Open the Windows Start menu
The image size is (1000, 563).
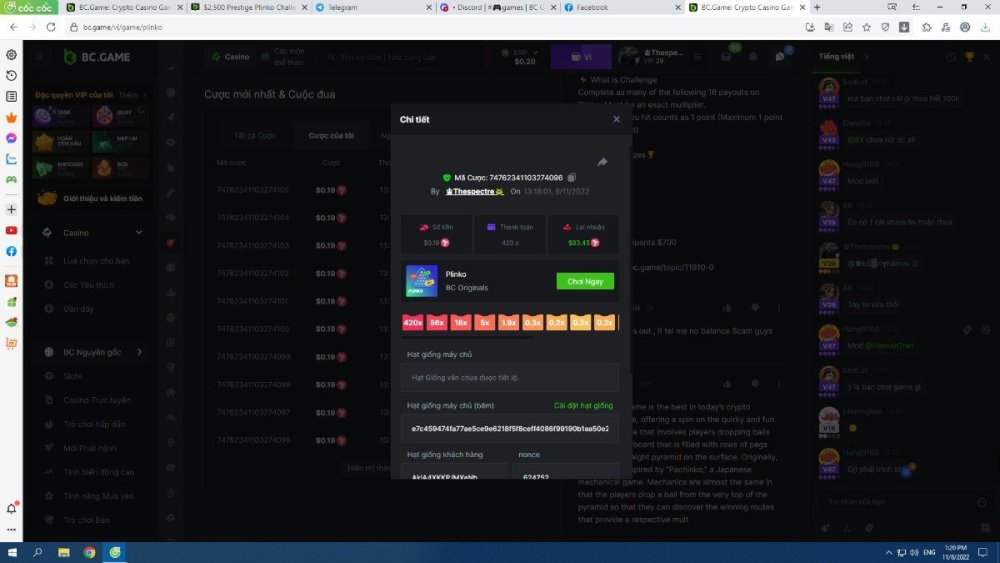click(x=12, y=552)
